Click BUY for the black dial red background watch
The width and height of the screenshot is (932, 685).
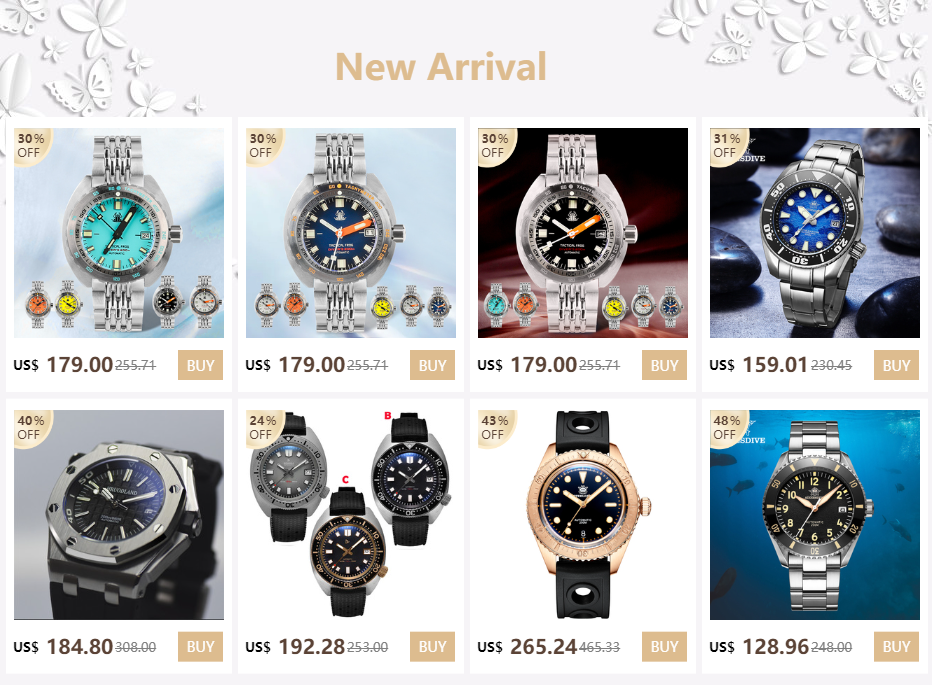click(x=664, y=365)
